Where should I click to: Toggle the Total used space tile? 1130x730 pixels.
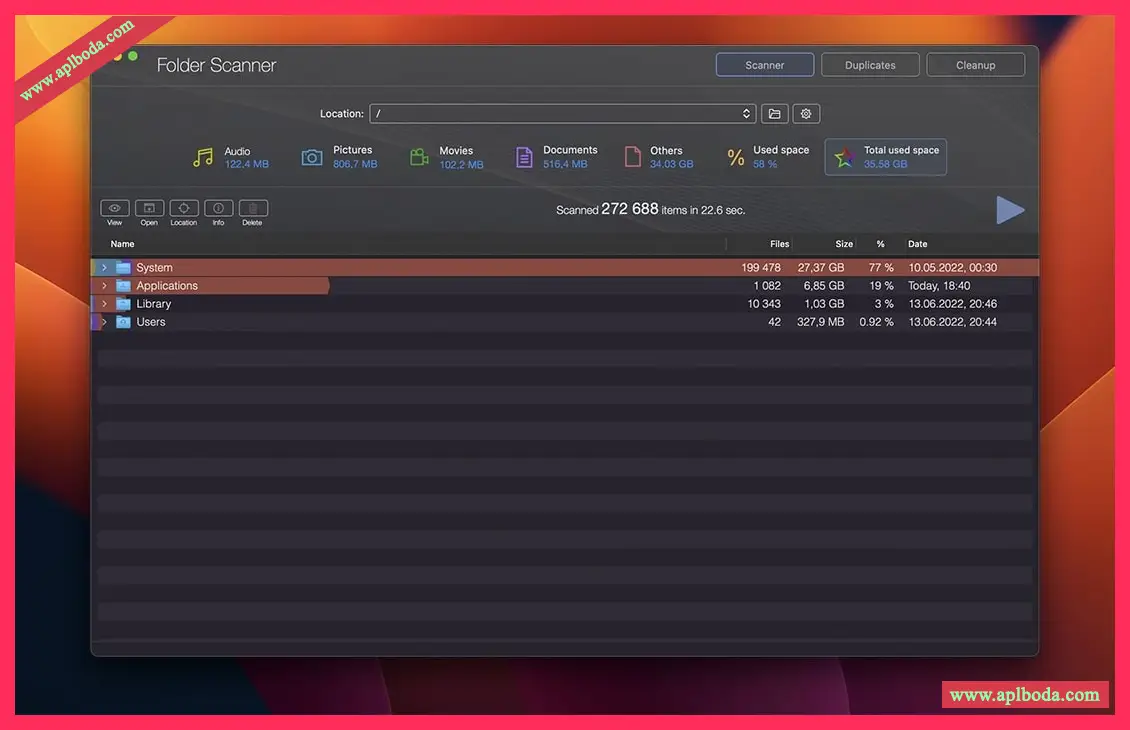pyautogui.click(x=885, y=157)
